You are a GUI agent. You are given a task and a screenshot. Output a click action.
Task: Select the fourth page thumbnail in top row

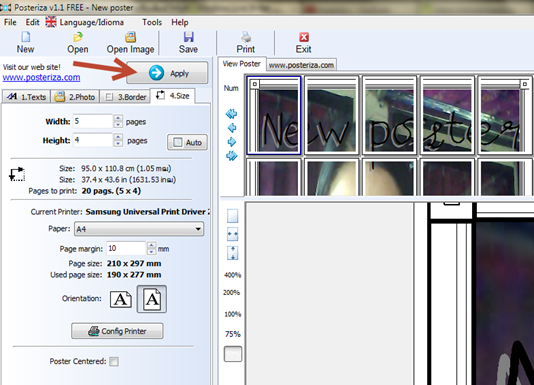(x=447, y=115)
